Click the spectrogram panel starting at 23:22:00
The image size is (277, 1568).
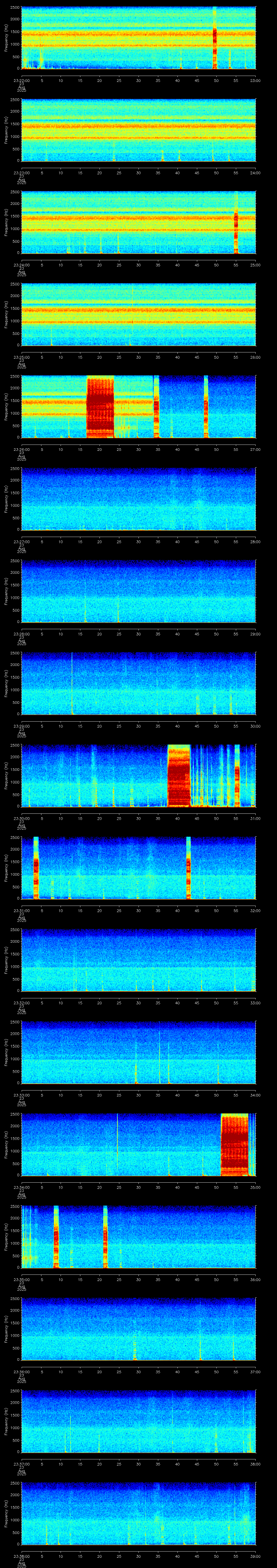click(139, 38)
